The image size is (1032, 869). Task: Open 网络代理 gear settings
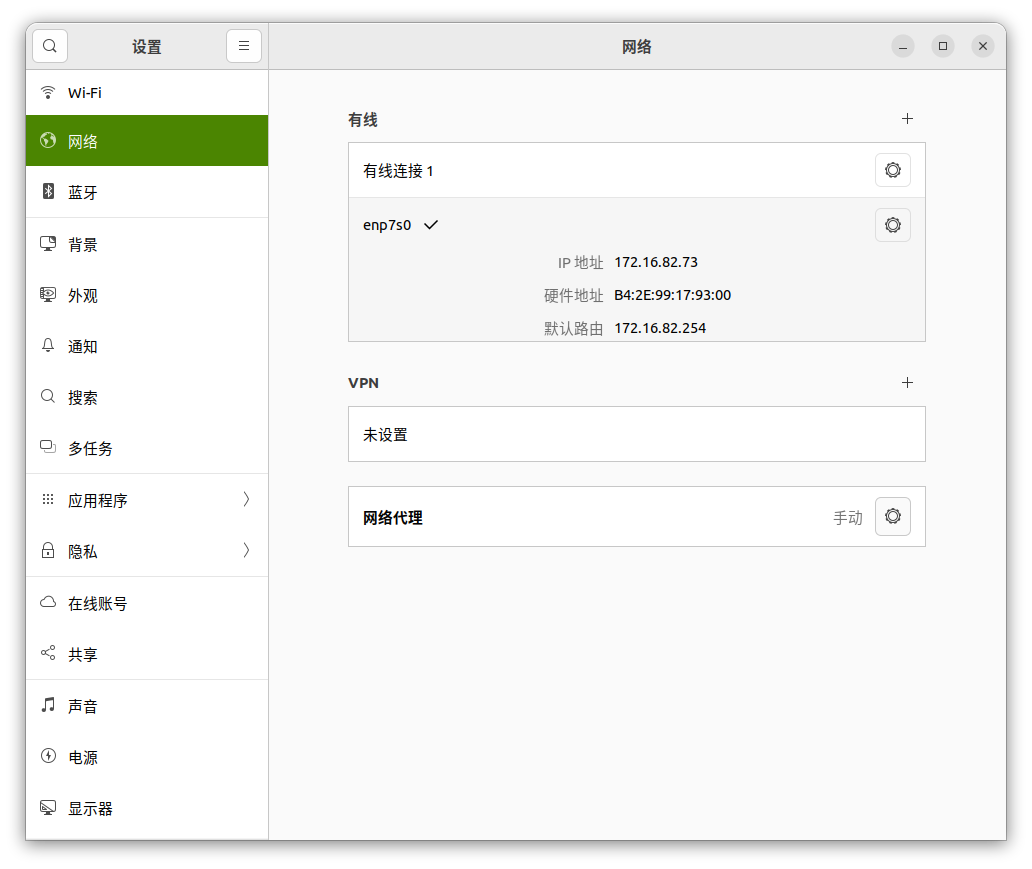coord(892,517)
